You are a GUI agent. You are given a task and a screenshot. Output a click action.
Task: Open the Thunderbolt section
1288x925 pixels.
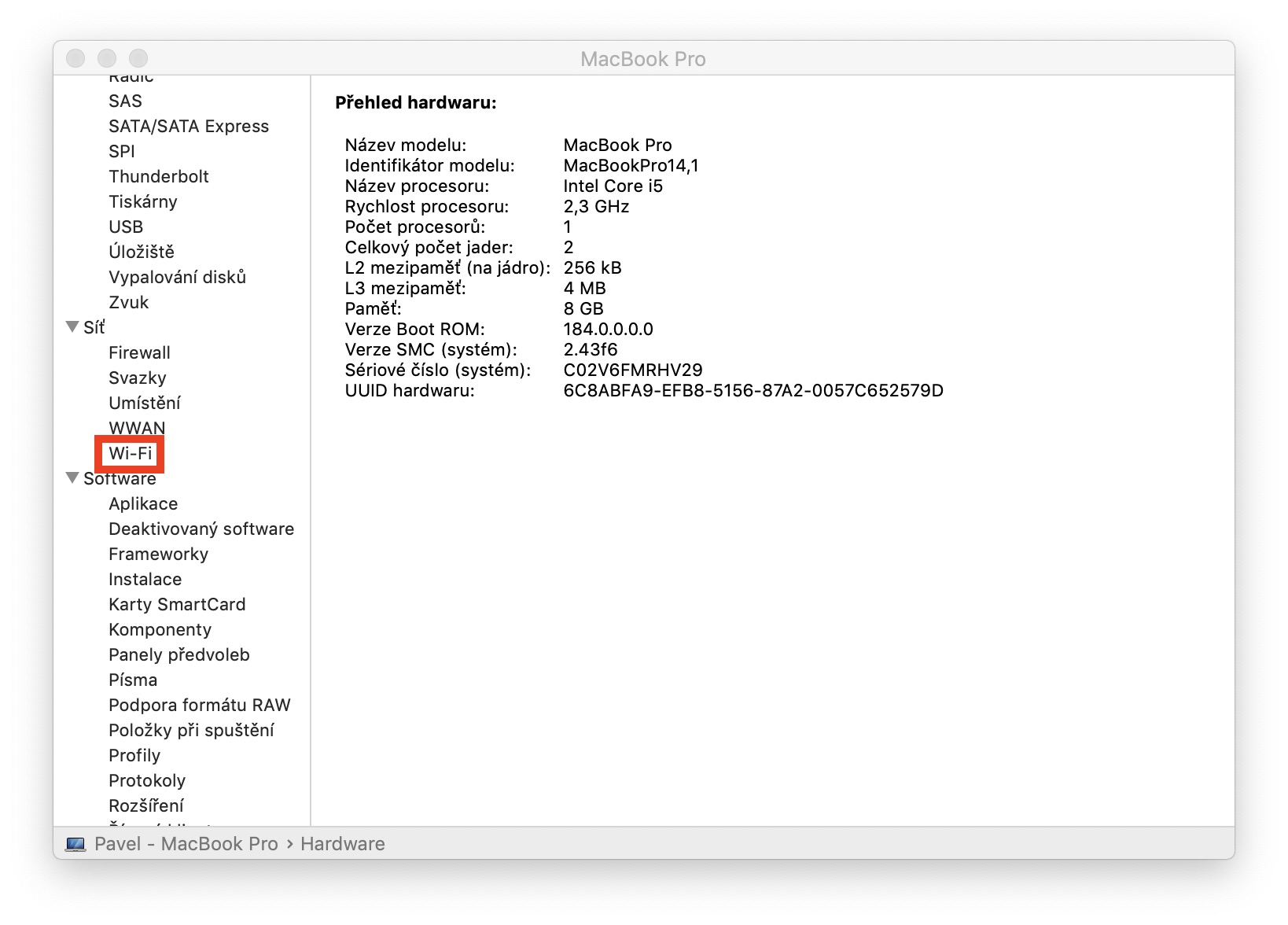[159, 176]
